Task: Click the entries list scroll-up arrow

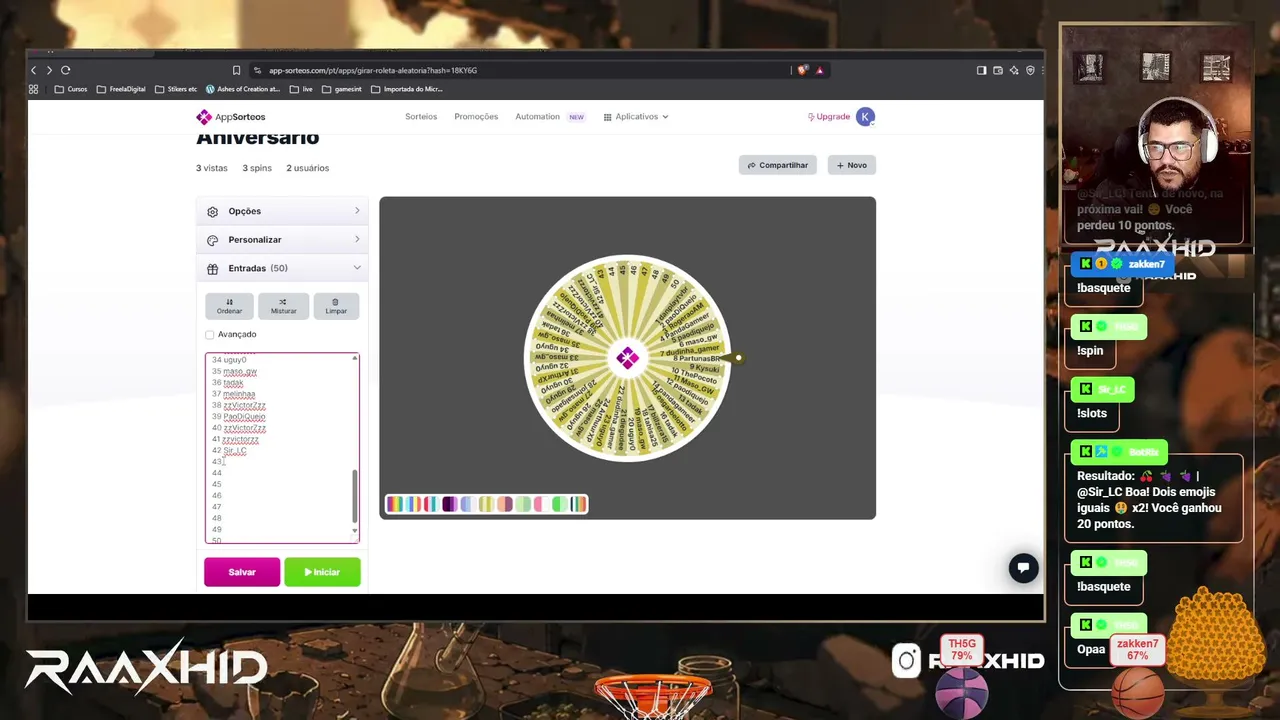Action: coord(354,358)
